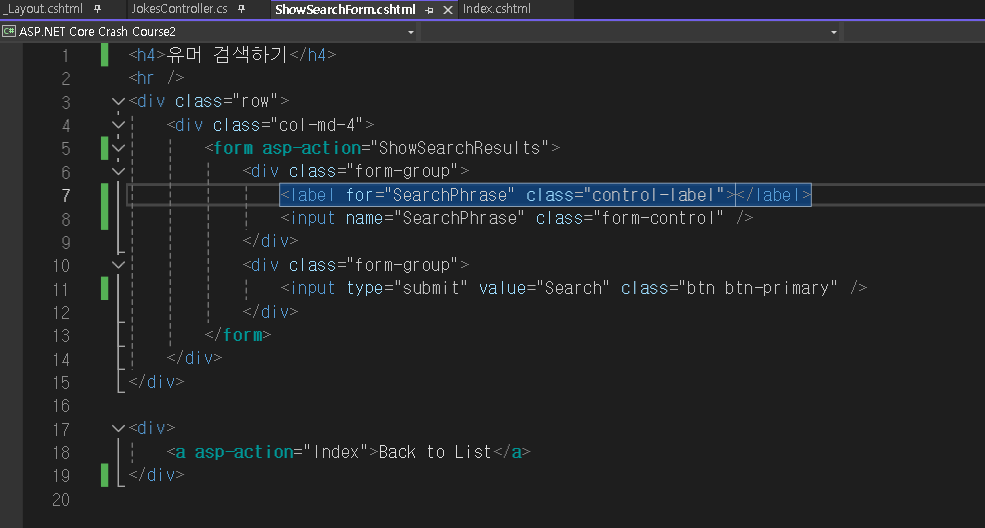The width and height of the screenshot is (985, 528).
Task: Collapse the form element on line 5
Action: (118, 148)
